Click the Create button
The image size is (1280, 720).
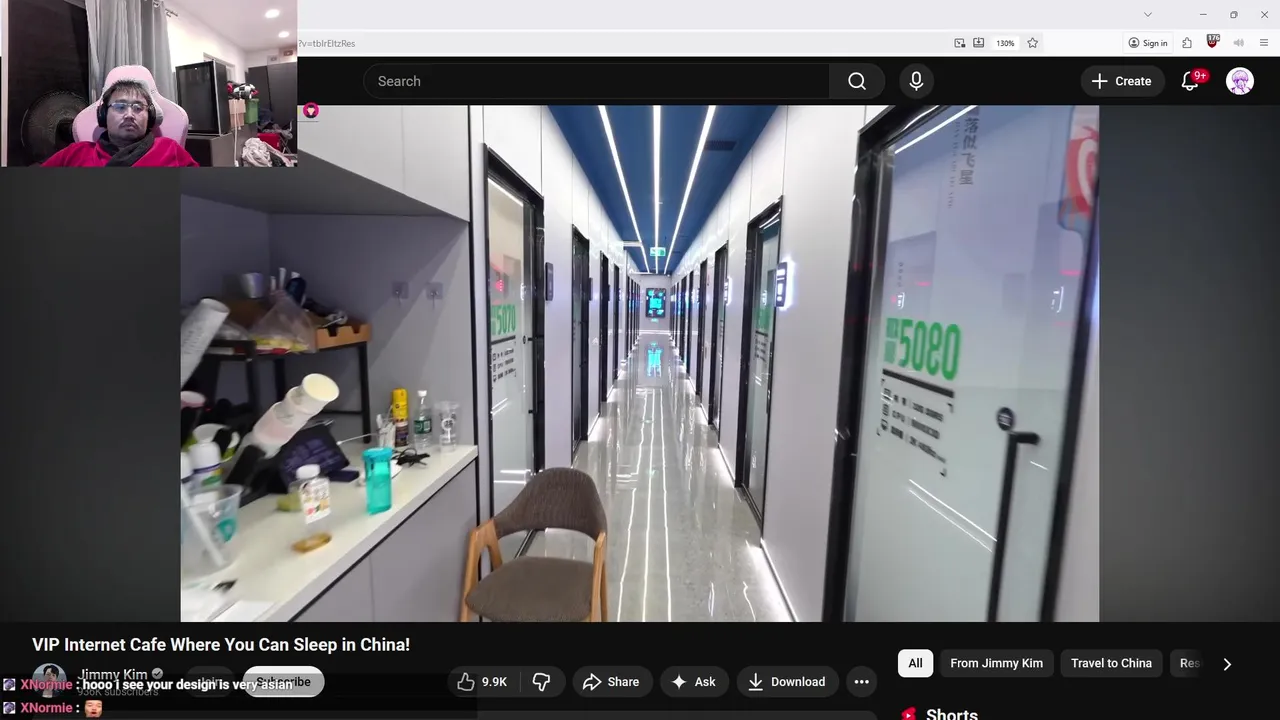pos(1122,81)
